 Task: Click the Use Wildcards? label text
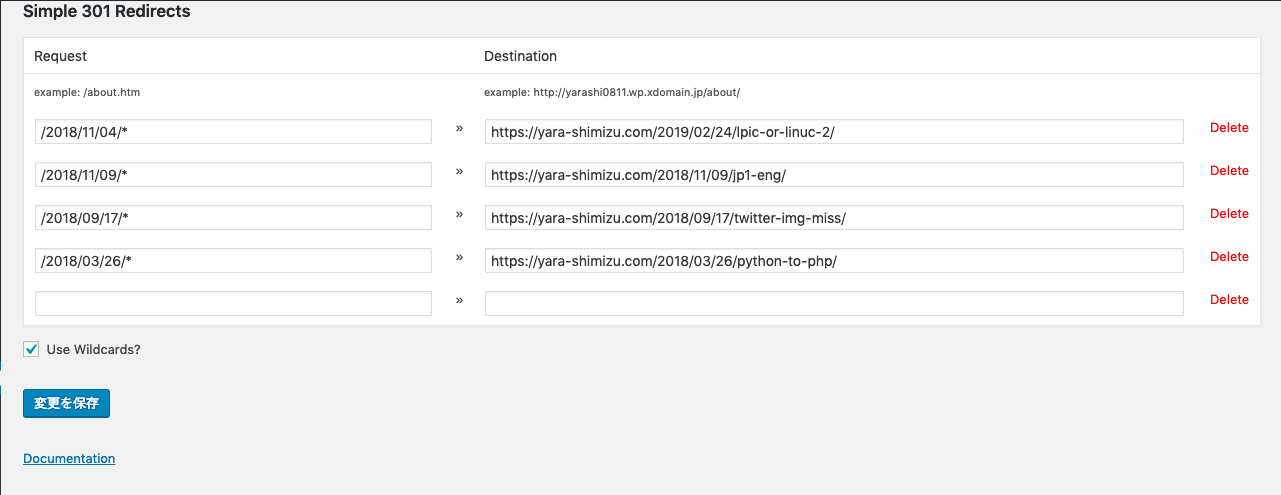pos(94,350)
